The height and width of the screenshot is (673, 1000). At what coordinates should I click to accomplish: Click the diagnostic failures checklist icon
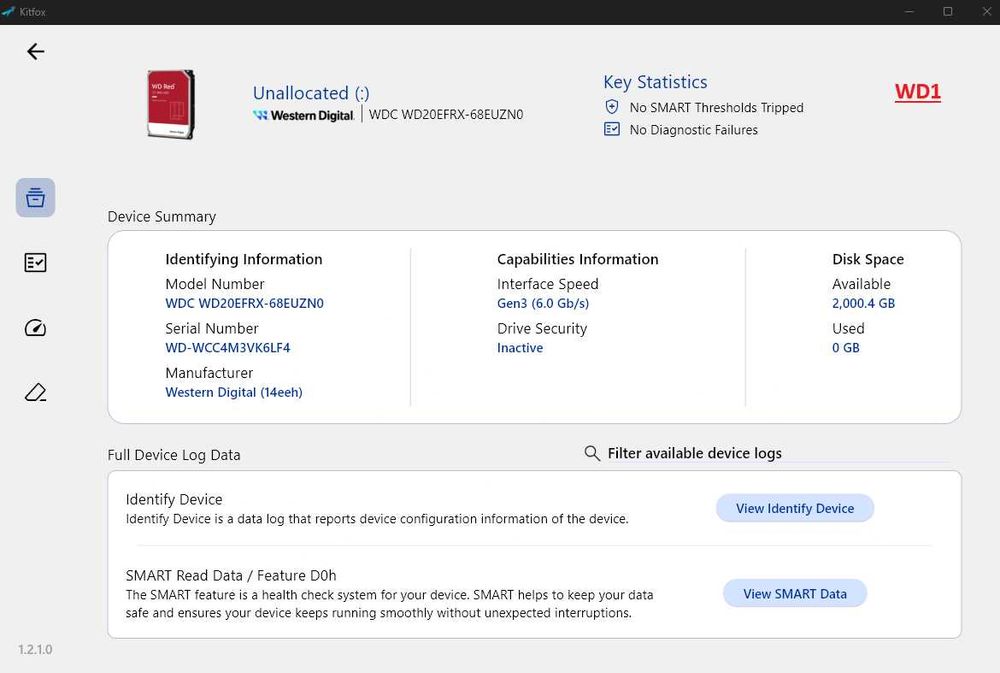click(612, 129)
